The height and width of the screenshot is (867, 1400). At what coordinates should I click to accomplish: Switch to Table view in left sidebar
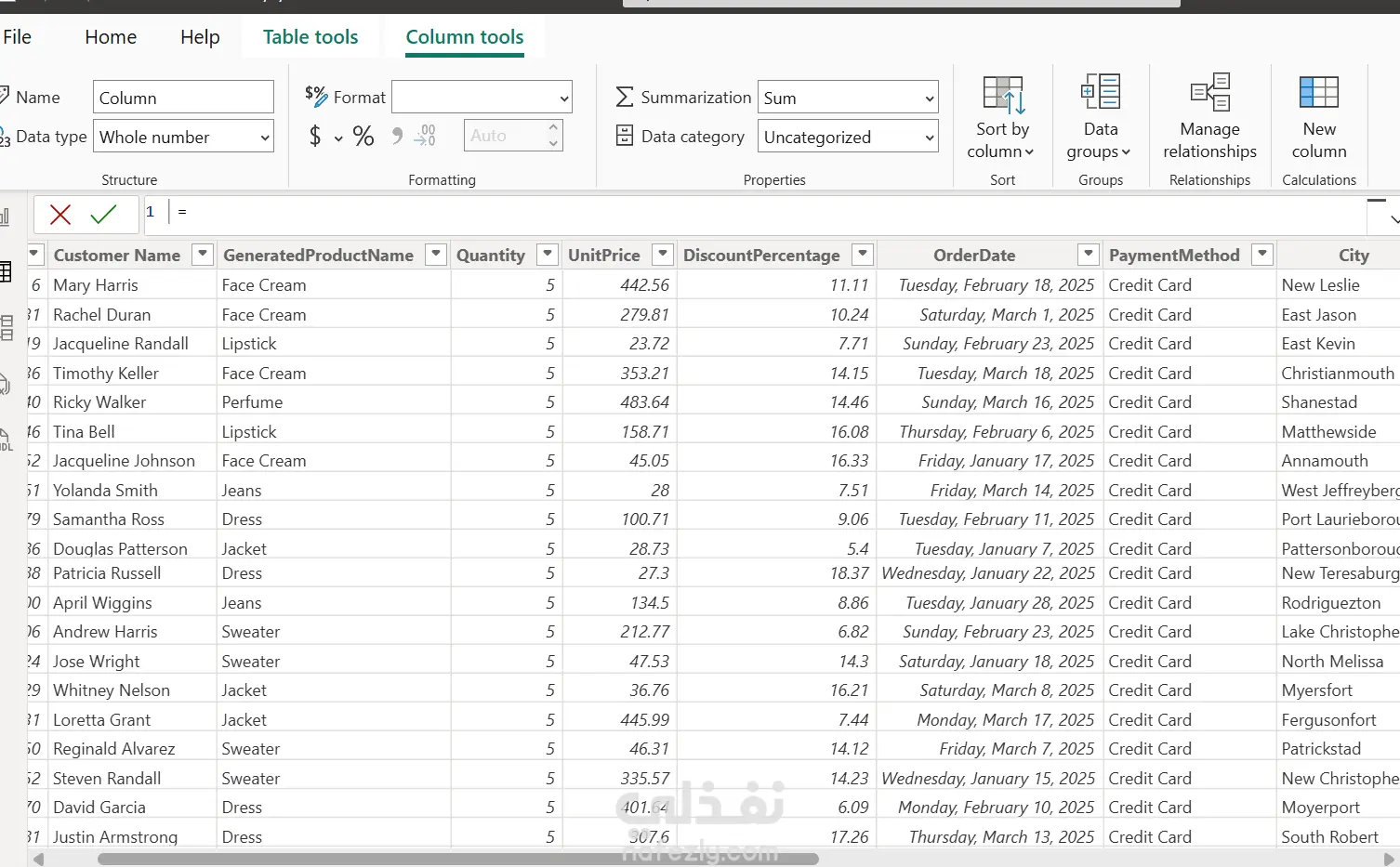(x=6, y=272)
